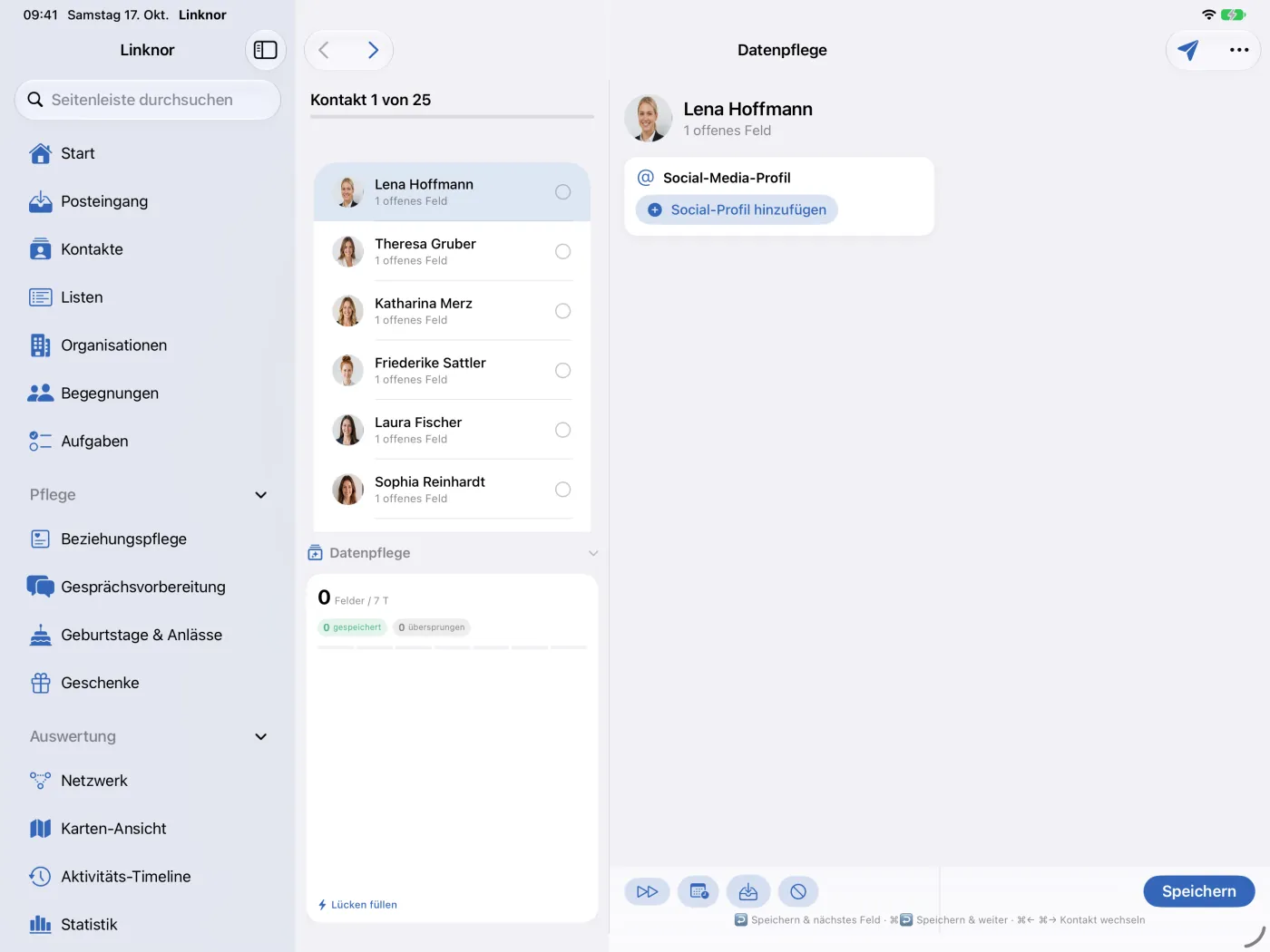Click the inbox tray download icon
The height and width of the screenshot is (952, 1270).
(x=748, y=892)
